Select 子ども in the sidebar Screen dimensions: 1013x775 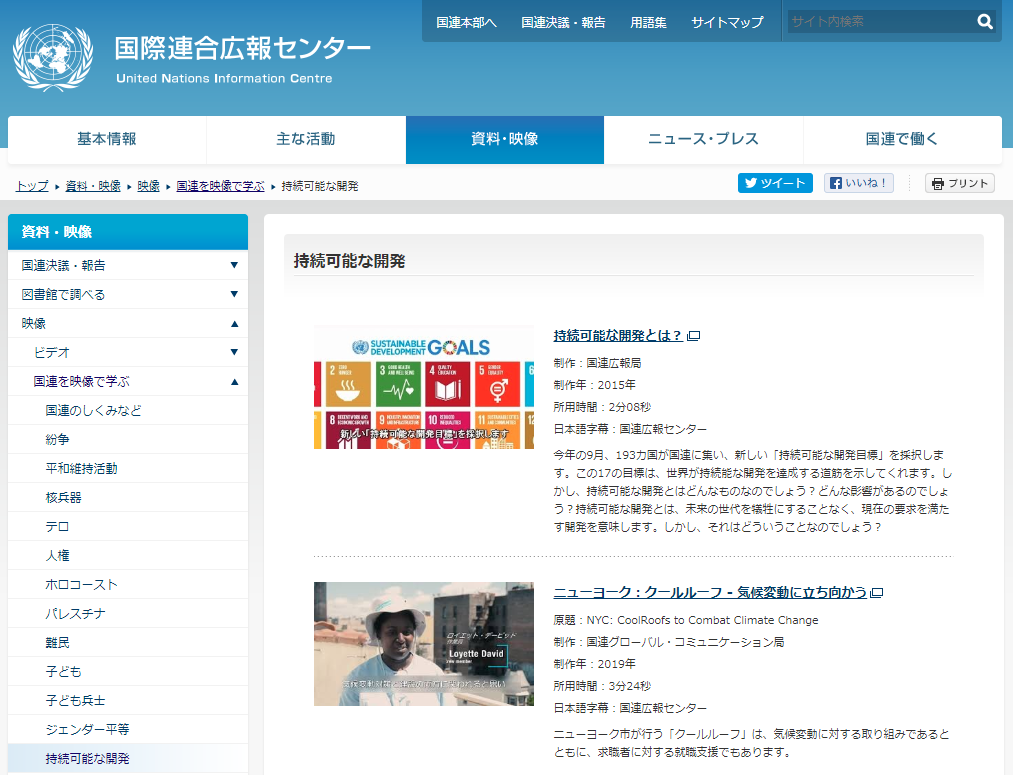[x=128, y=672]
